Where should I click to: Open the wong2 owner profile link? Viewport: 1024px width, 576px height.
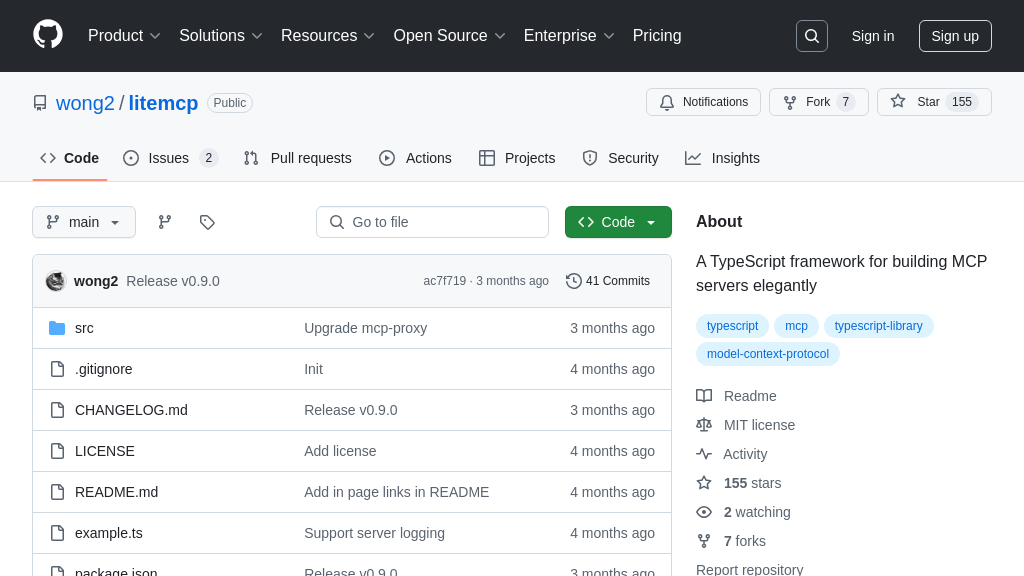85,103
